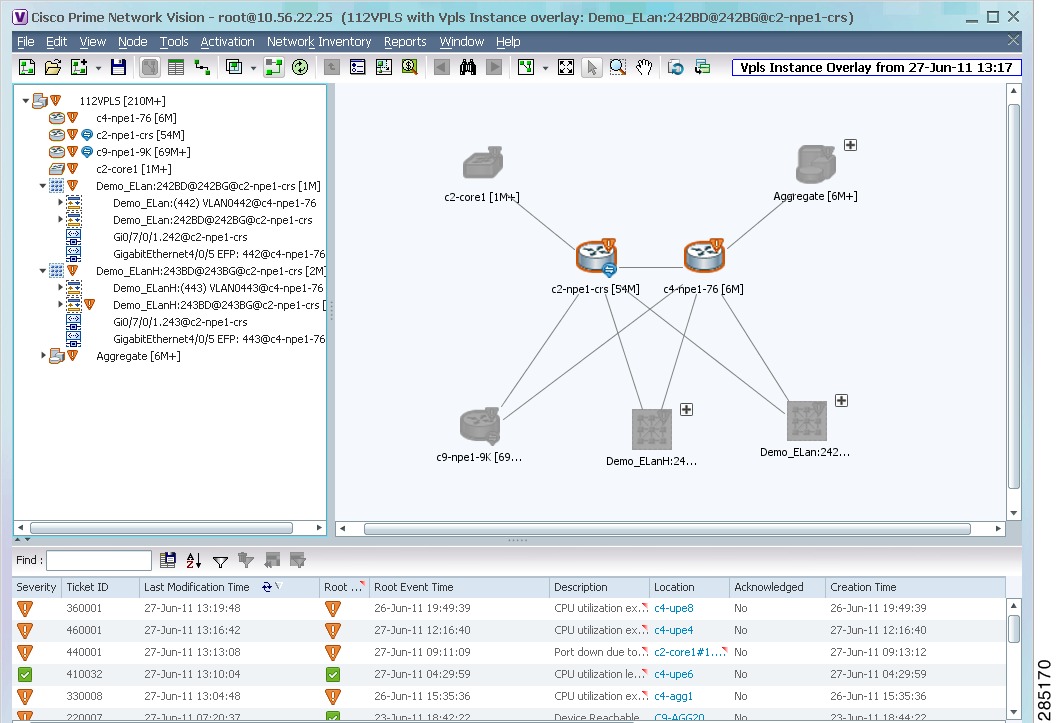Open the layout dropdown arrow
The image size is (1056, 723).
point(545,68)
